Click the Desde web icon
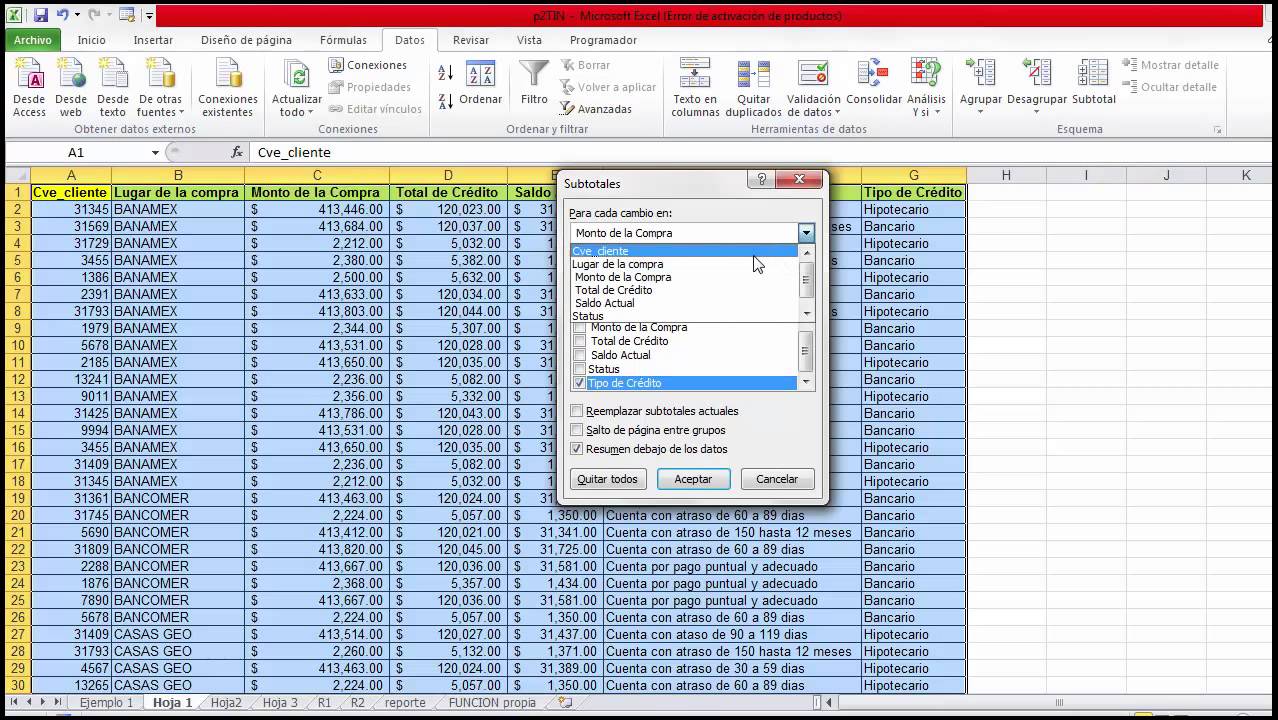Screen dimensions: 1278x720 (x=71, y=88)
